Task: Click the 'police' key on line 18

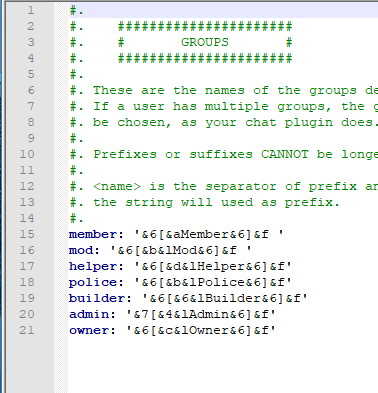Action: 93,282
